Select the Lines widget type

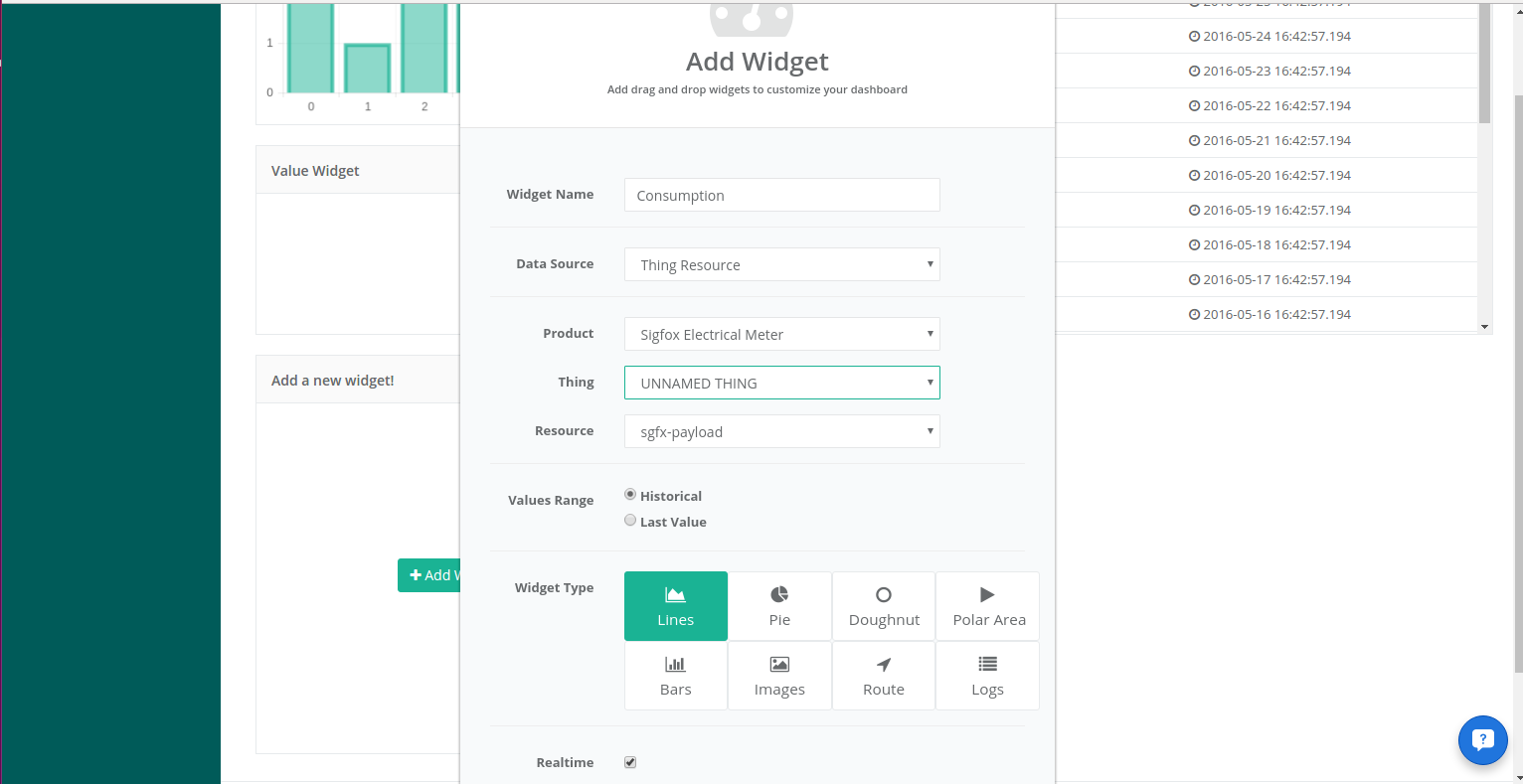[x=676, y=606]
